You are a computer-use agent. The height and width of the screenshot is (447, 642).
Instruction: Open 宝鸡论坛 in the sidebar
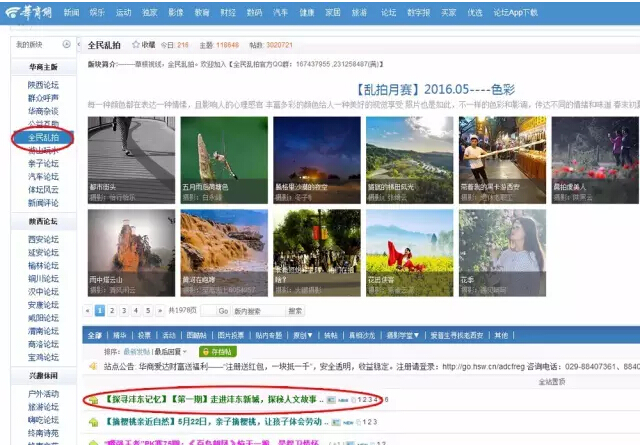click(x=43, y=357)
